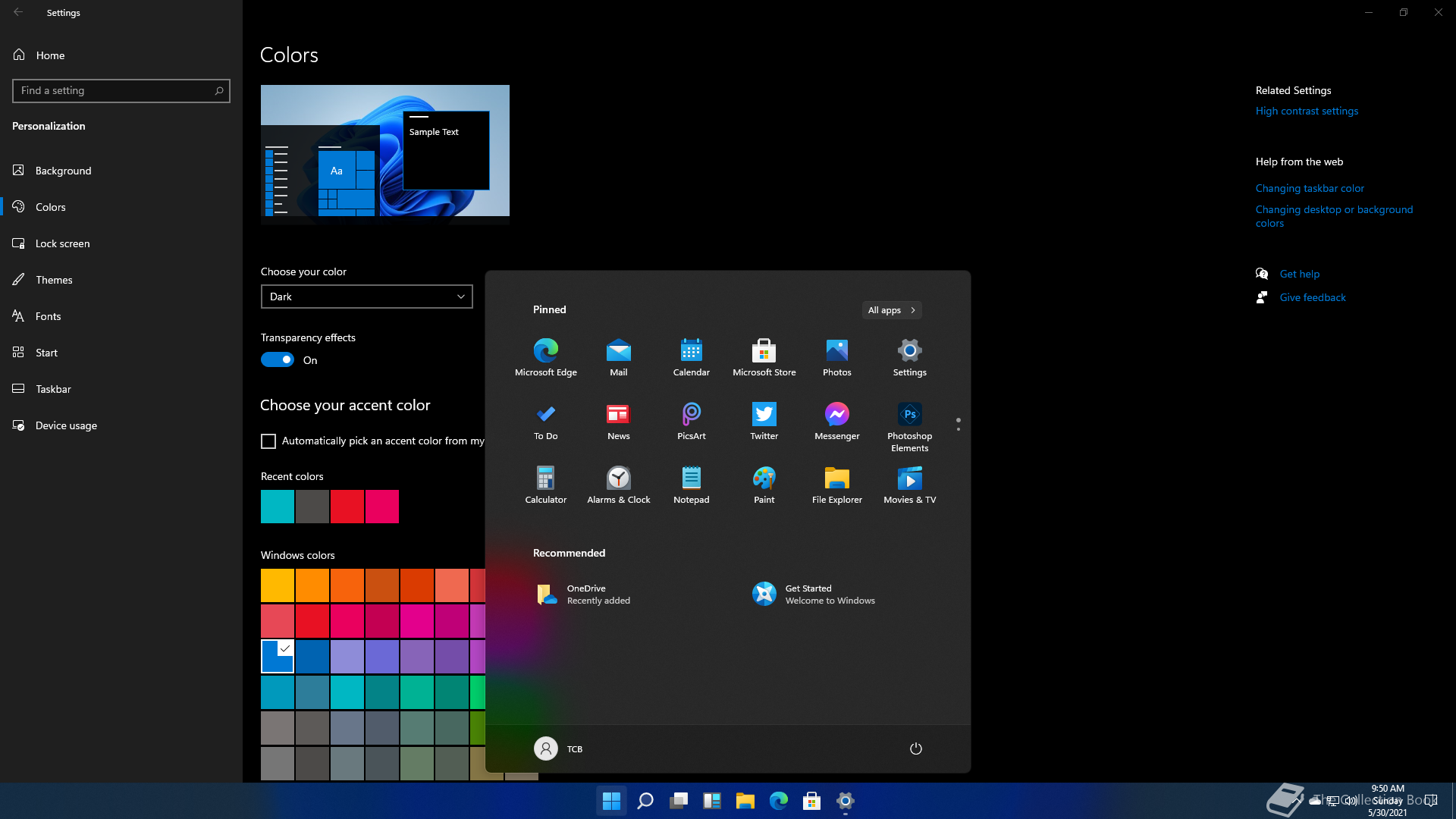Open the pinned File Explorer in Start menu
The image size is (1456, 819).
(837, 485)
